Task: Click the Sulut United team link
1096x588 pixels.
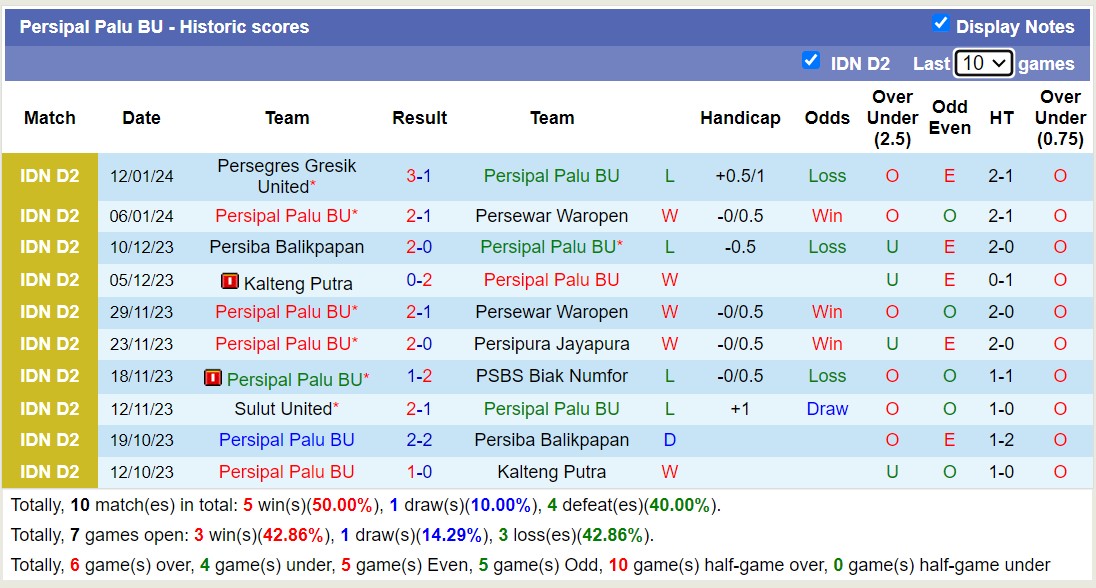Action: [x=283, y=408]
